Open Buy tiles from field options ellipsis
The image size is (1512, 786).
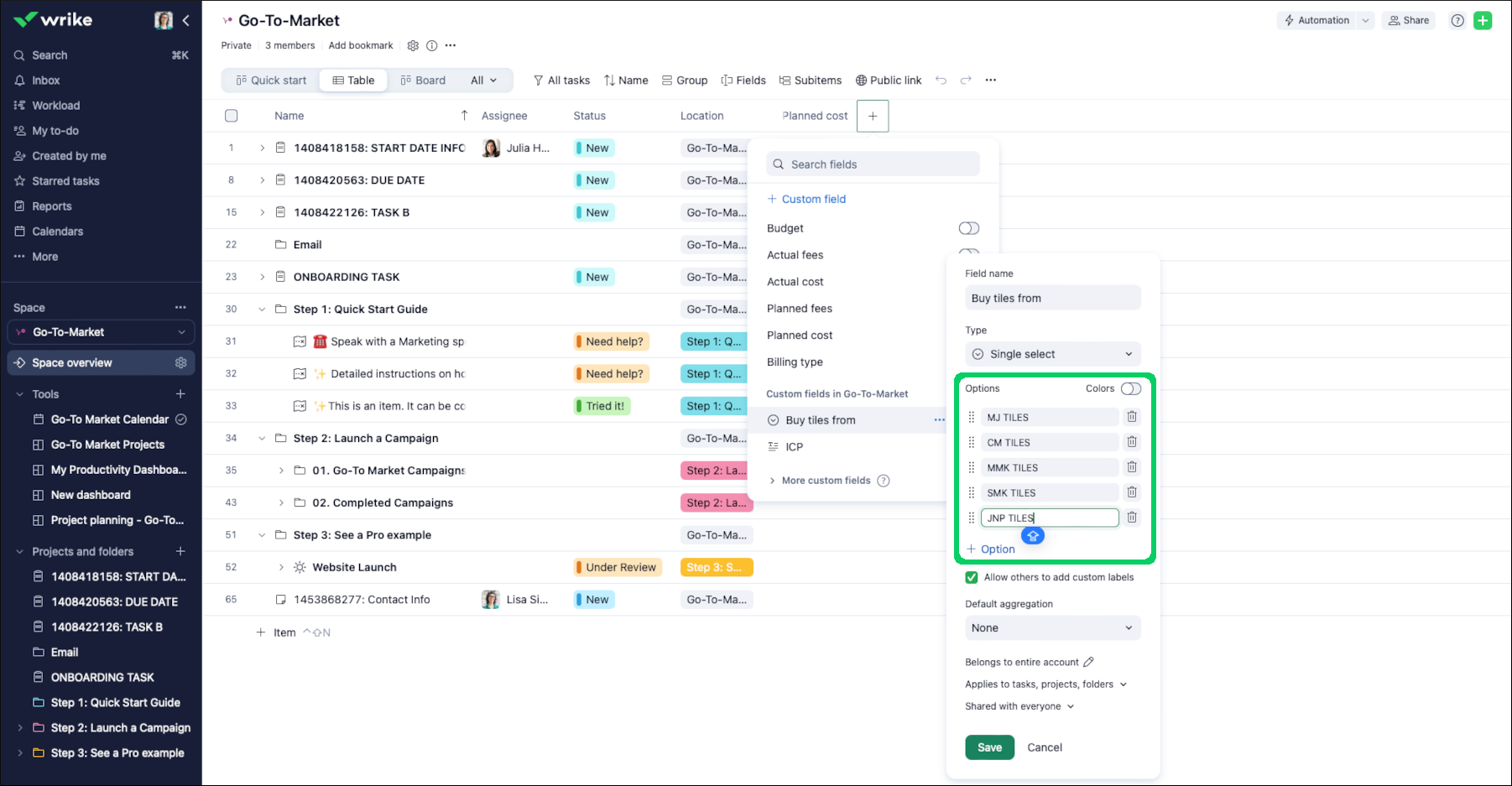[x=939, y=420]
